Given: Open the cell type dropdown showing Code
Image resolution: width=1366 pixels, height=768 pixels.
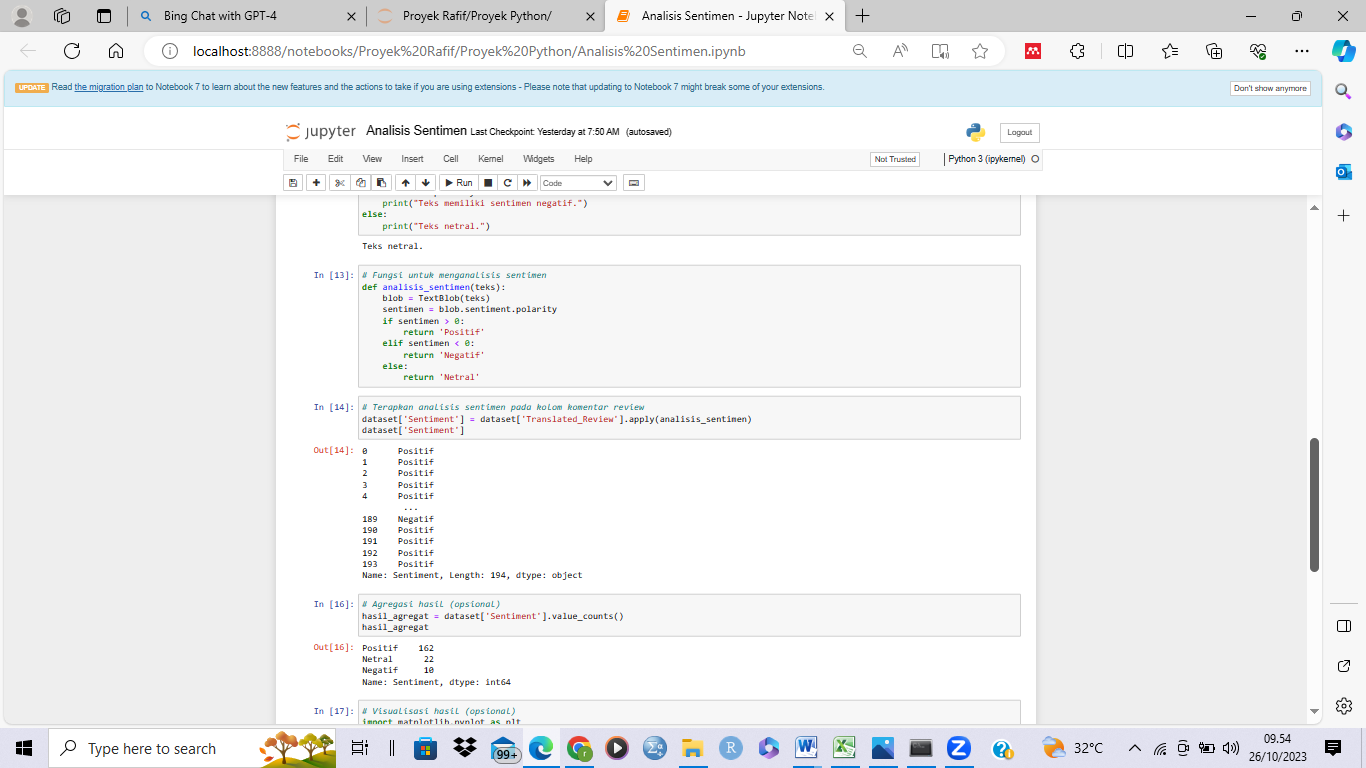Looking at the screenshot, I should [578, 183].
